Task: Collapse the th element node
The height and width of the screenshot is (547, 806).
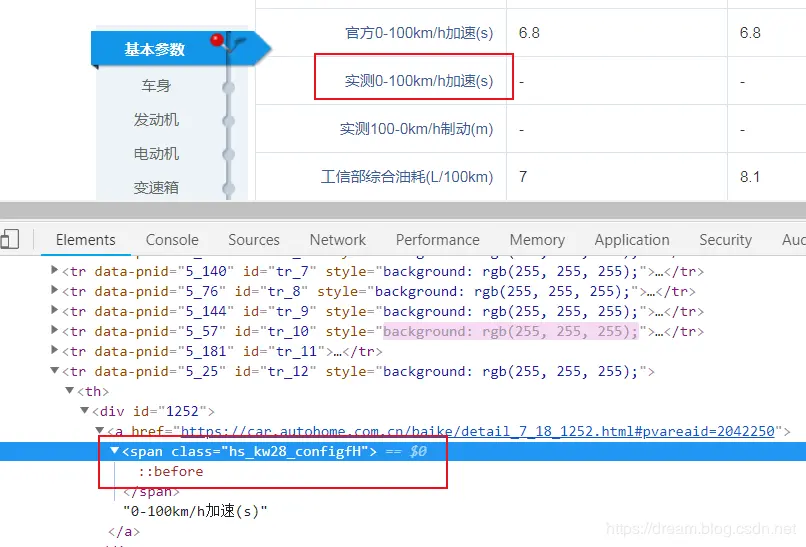Action: point(70,390)
